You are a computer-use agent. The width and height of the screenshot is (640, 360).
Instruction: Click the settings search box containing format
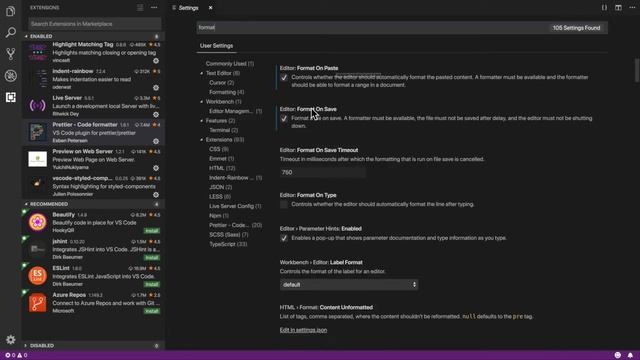[402, 28]
